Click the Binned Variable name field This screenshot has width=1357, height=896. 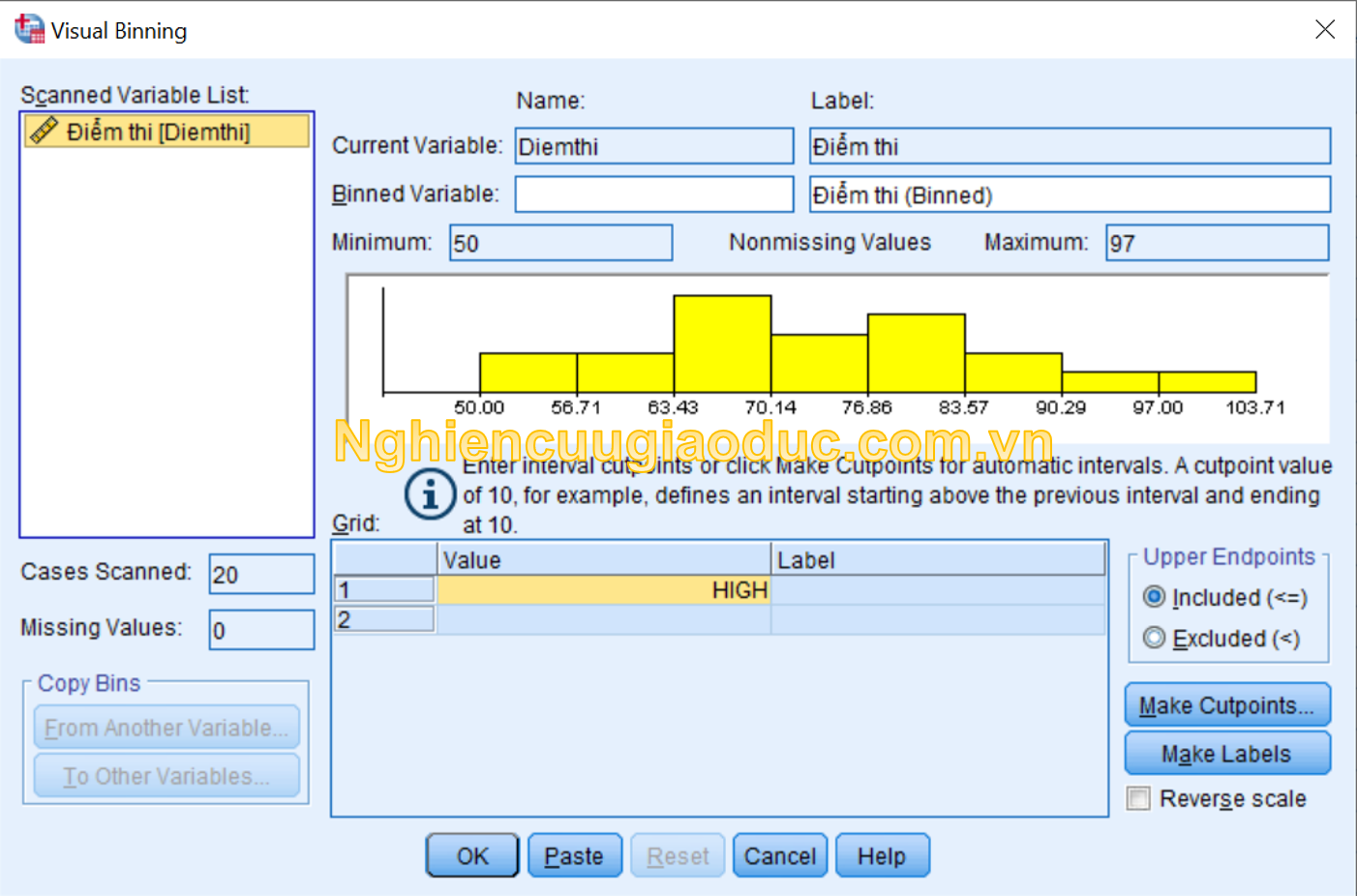click(x=653, y=194)
